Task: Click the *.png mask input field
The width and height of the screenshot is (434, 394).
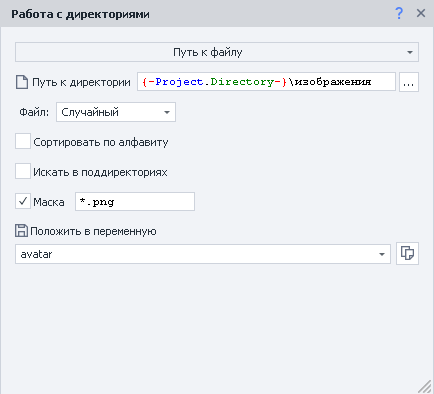Action: [135, 201]
